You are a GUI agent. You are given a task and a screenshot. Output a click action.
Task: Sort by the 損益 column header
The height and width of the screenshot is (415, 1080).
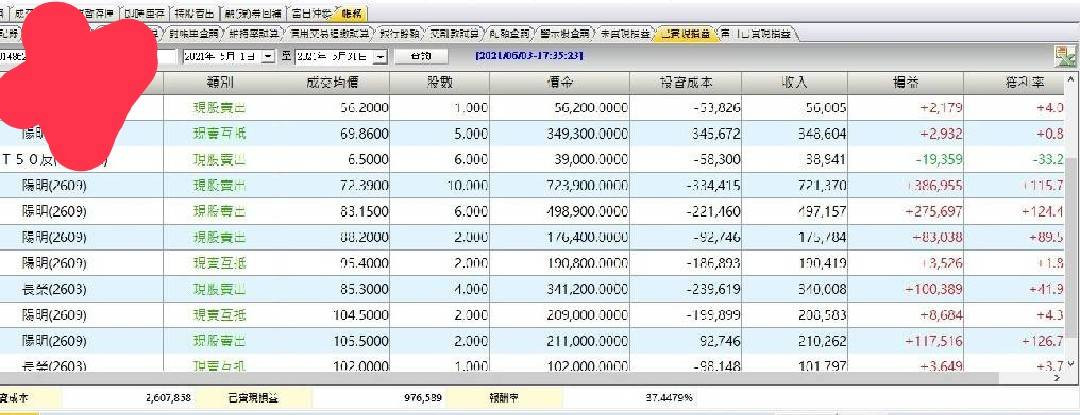tap(905, 83)
